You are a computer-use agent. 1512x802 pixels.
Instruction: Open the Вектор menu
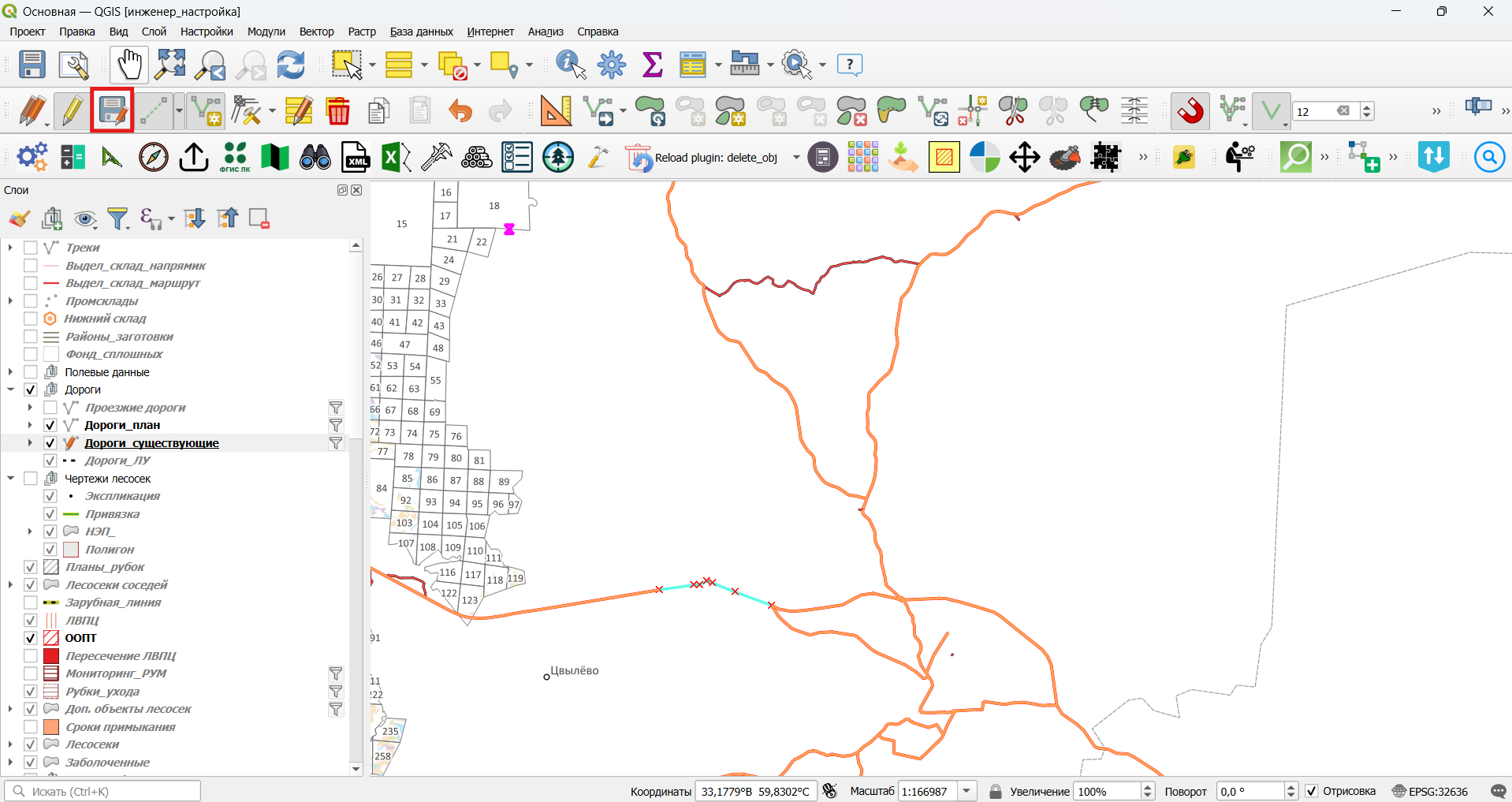(x=317, y=32)
